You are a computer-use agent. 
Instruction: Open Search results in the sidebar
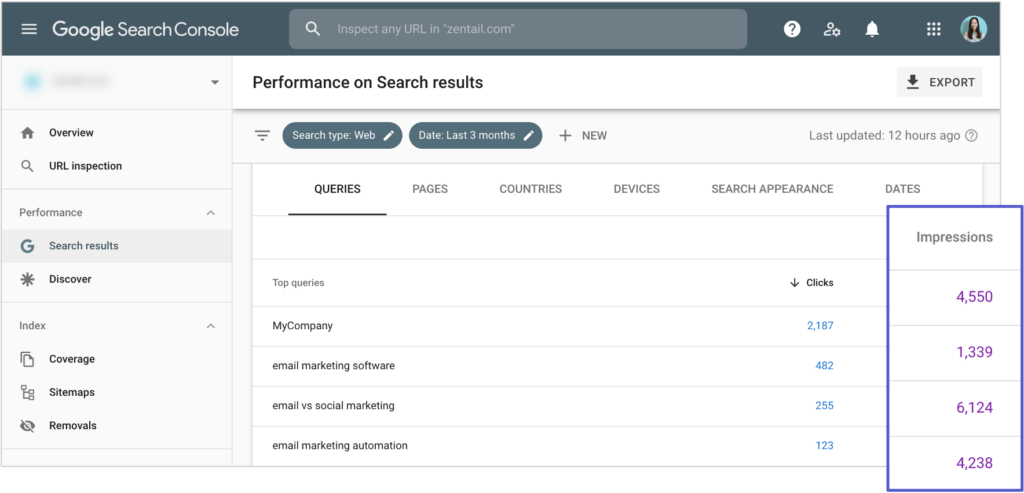[117, 246]
